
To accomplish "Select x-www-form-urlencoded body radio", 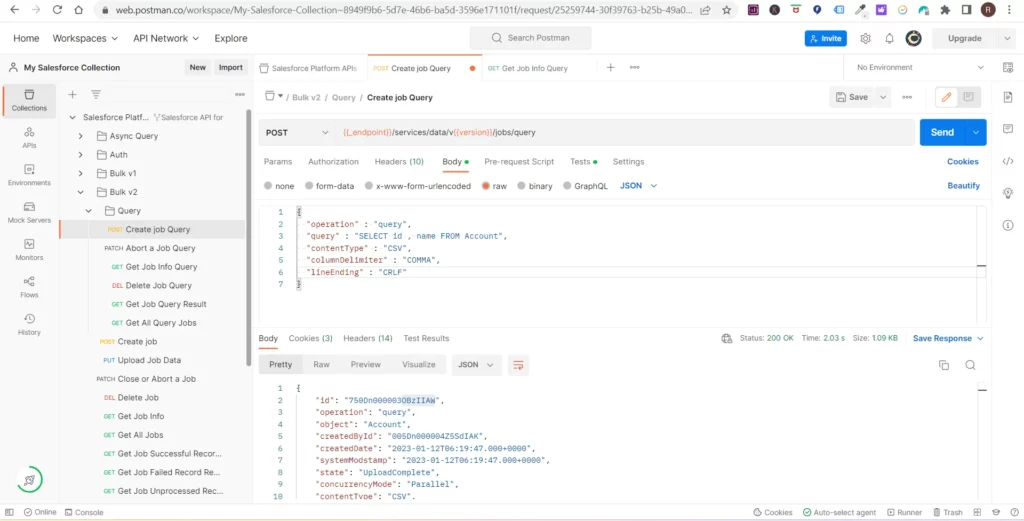I will point(369,186).
